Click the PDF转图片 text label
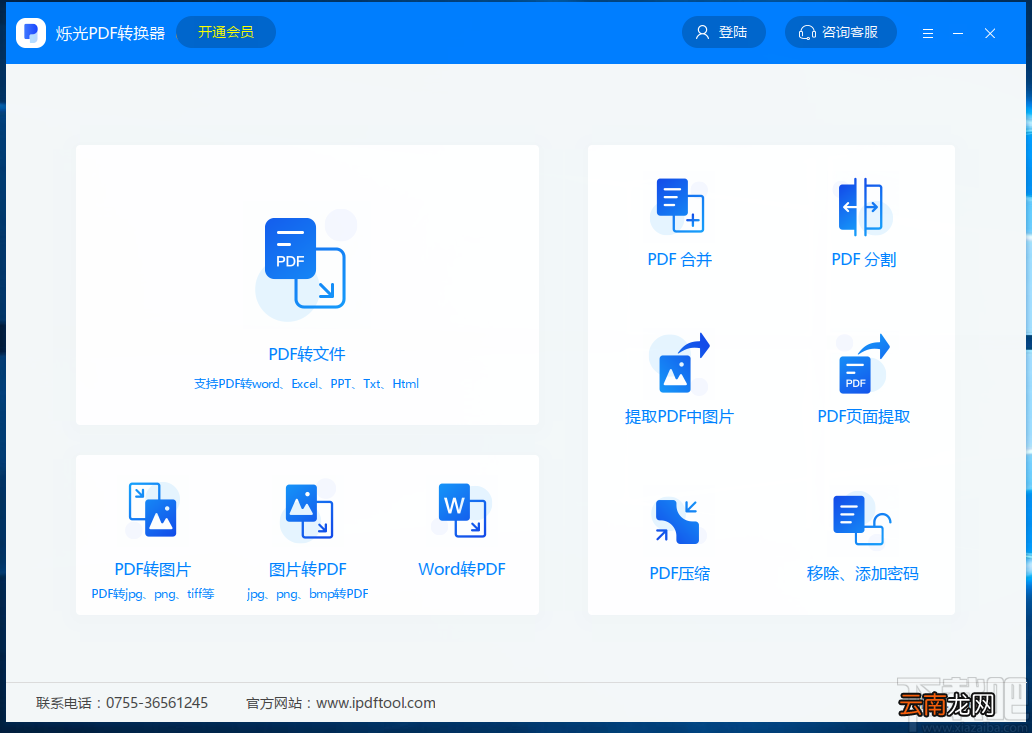The width and height of the screenshot is (1032, 733). pyautogui.click(x=153, y=569)
